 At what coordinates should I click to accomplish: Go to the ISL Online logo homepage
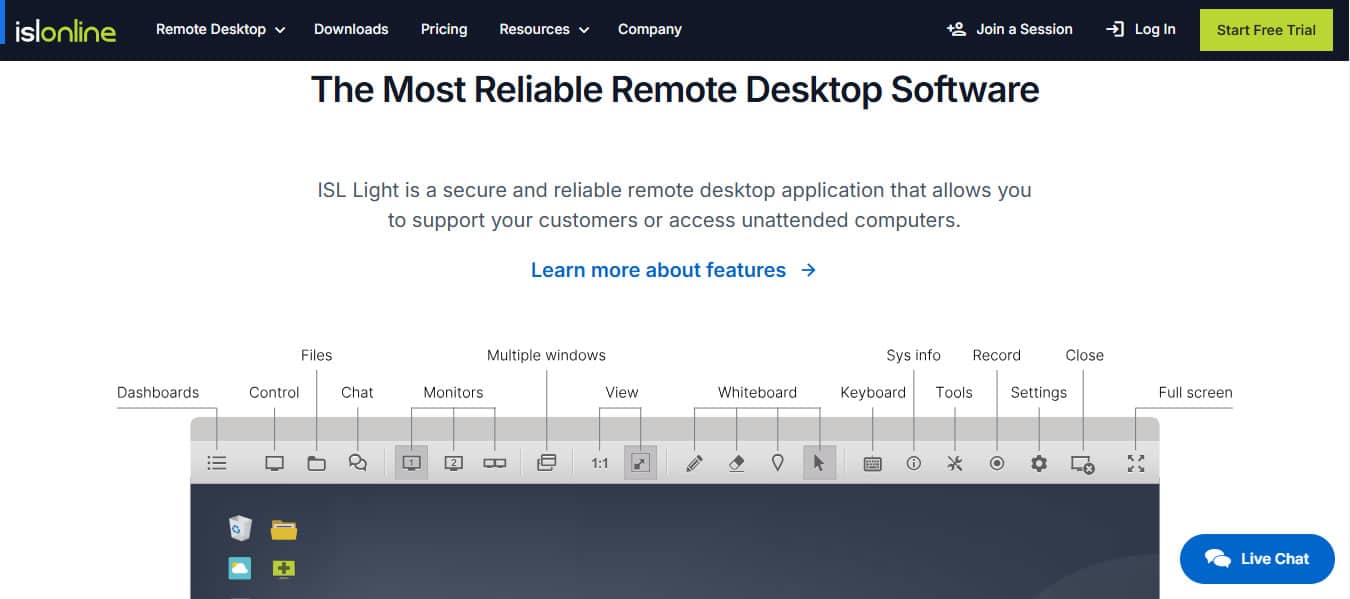(65, 30)
